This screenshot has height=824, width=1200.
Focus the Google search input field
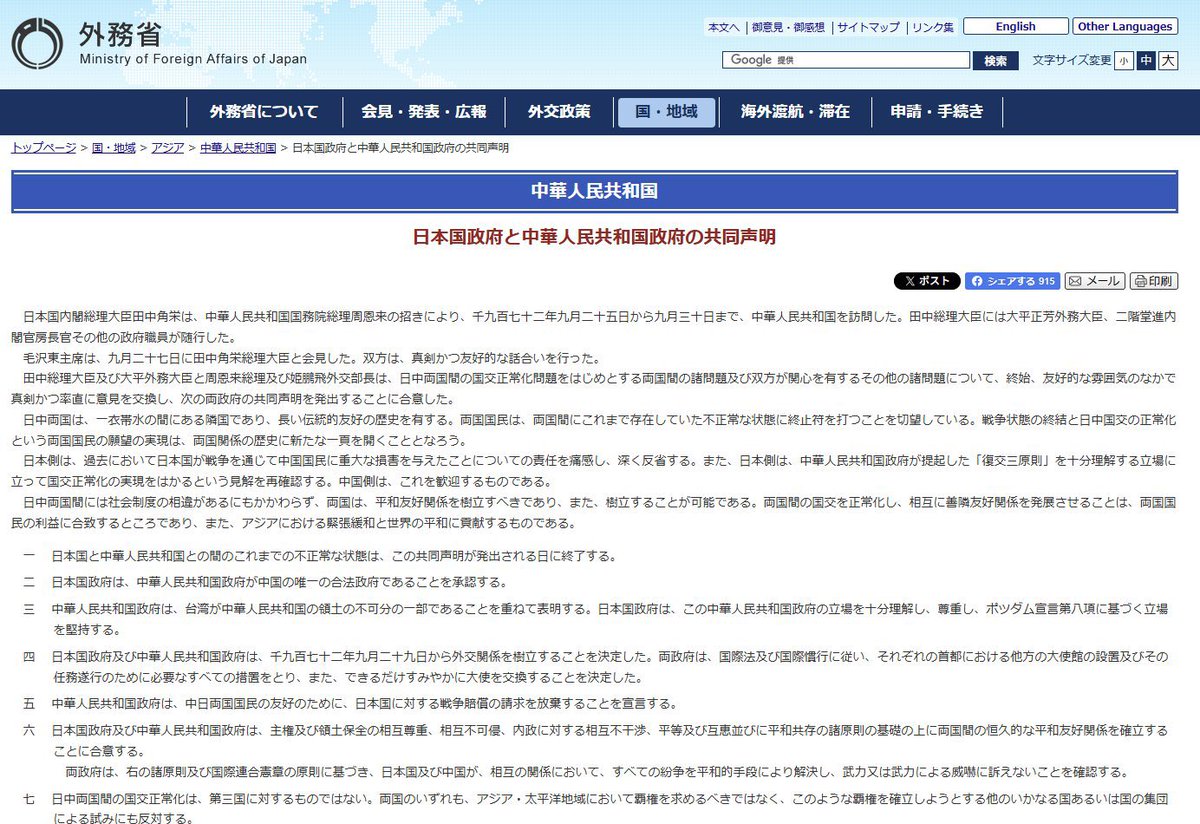click(846, 60)
